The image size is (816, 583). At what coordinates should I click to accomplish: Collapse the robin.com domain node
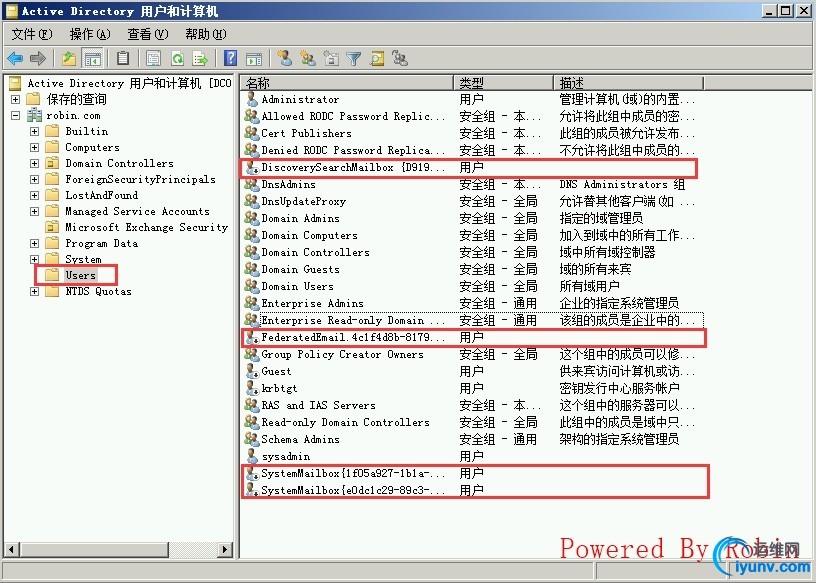[x=16, y=115]
